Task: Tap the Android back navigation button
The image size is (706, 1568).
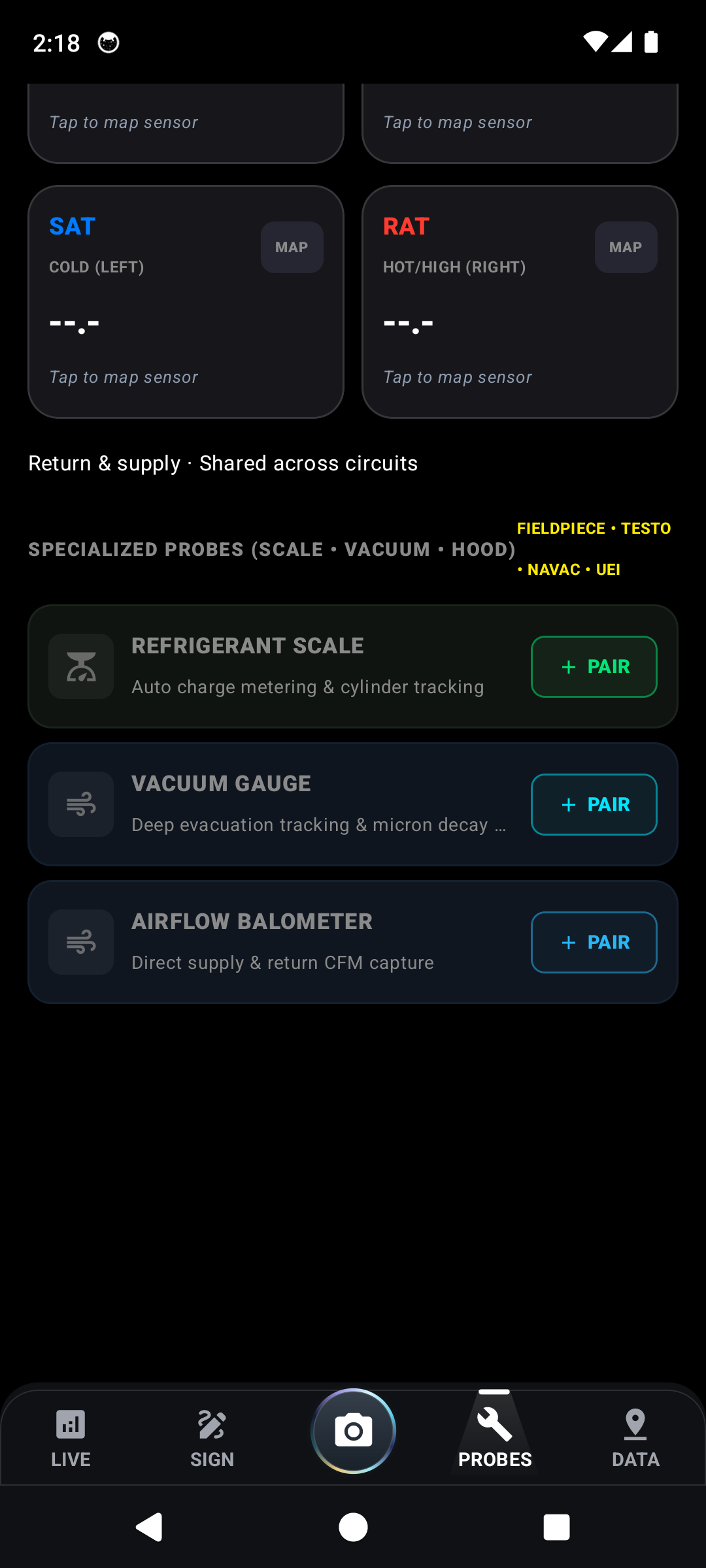Action: 150,1527
